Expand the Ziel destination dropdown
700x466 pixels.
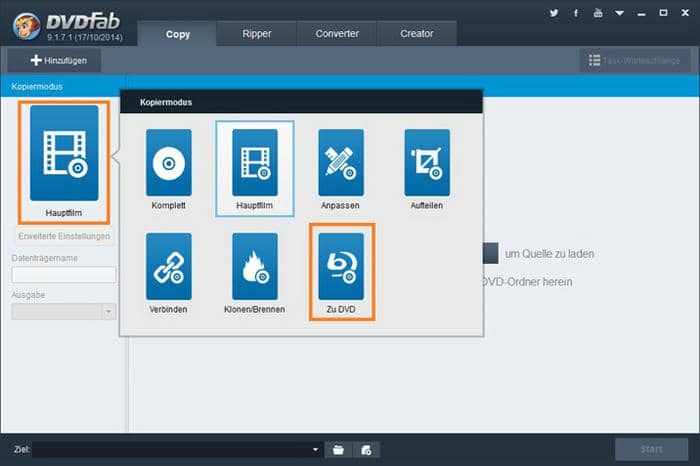point(315,449)
